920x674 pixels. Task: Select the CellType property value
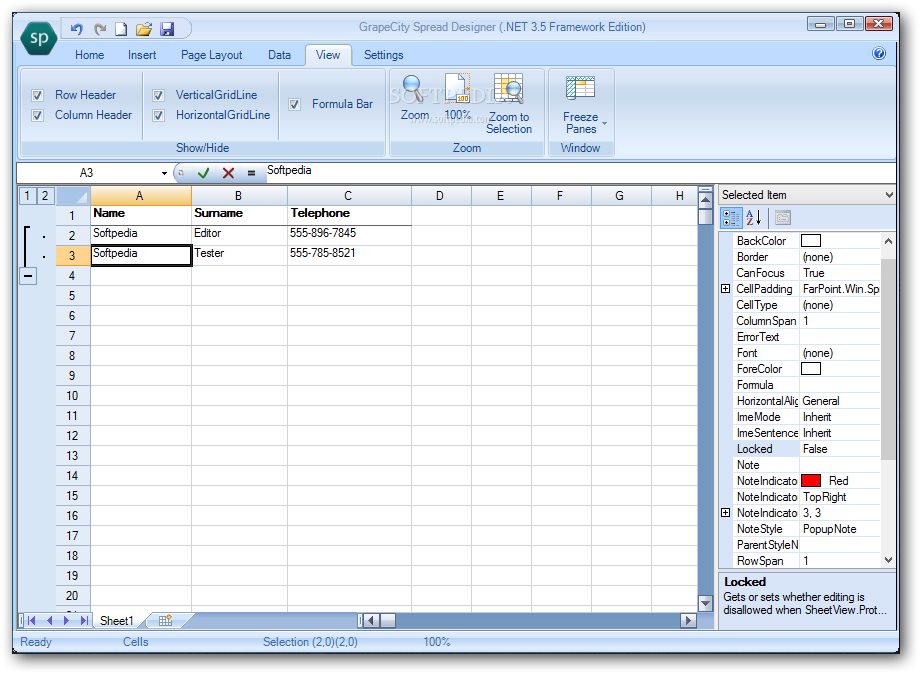(840, 305)
